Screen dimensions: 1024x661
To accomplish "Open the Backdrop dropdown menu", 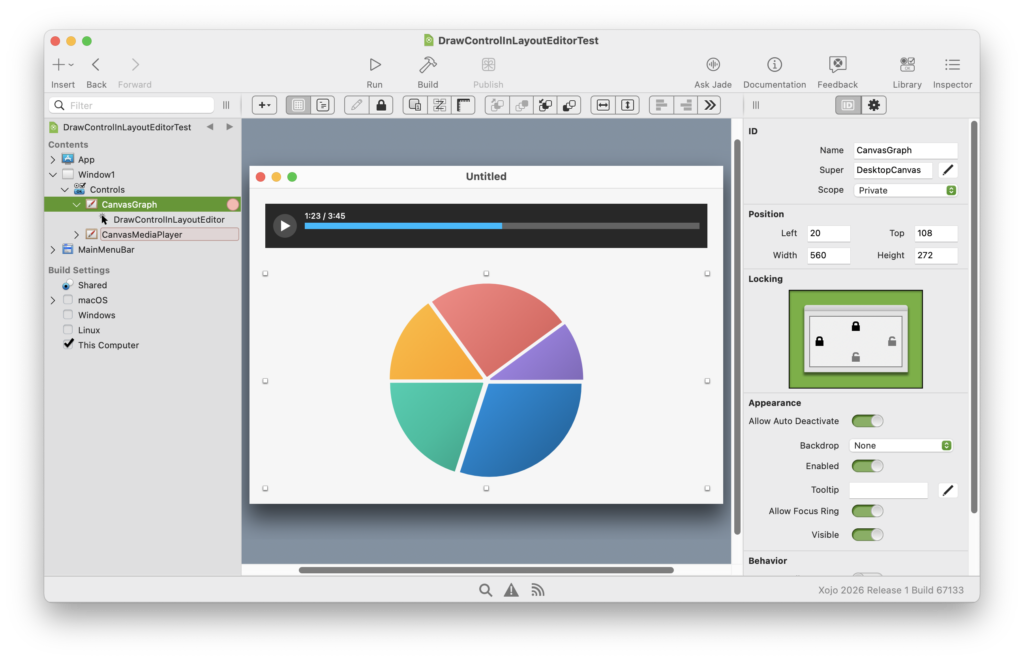I will click(900, 446).
